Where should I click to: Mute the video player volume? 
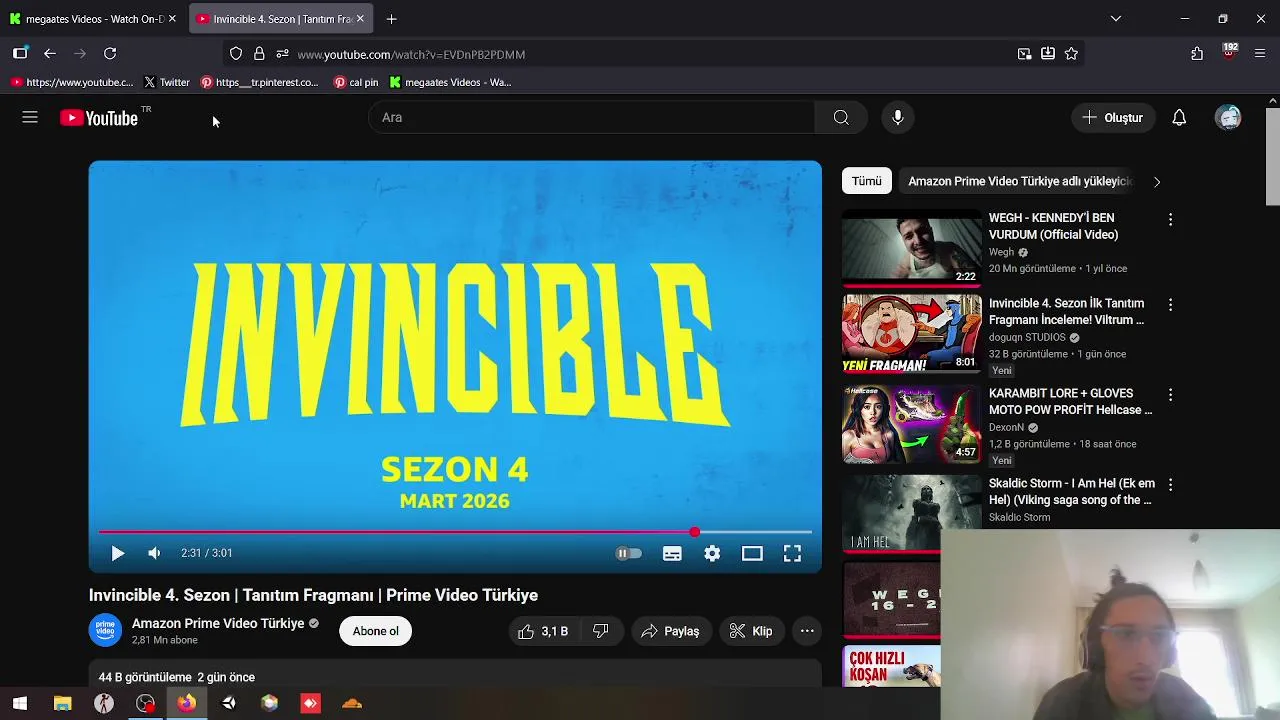pos(154,553)
